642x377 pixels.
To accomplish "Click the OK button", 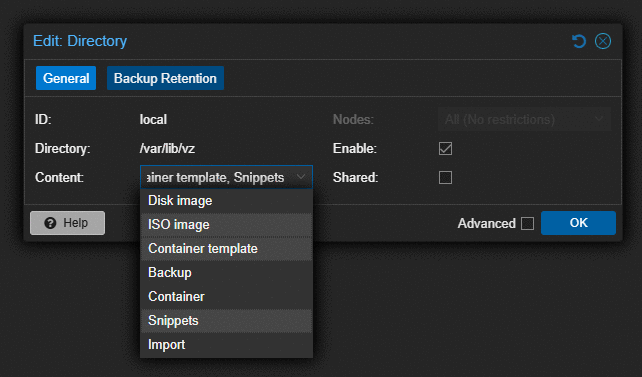I will [578, 223].
